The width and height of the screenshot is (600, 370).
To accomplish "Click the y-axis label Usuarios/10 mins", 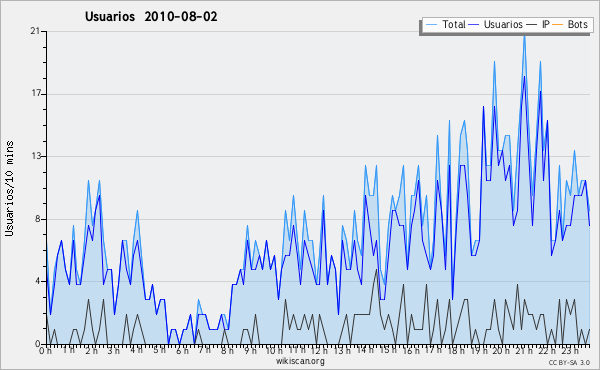I will (x=9, y=189).
